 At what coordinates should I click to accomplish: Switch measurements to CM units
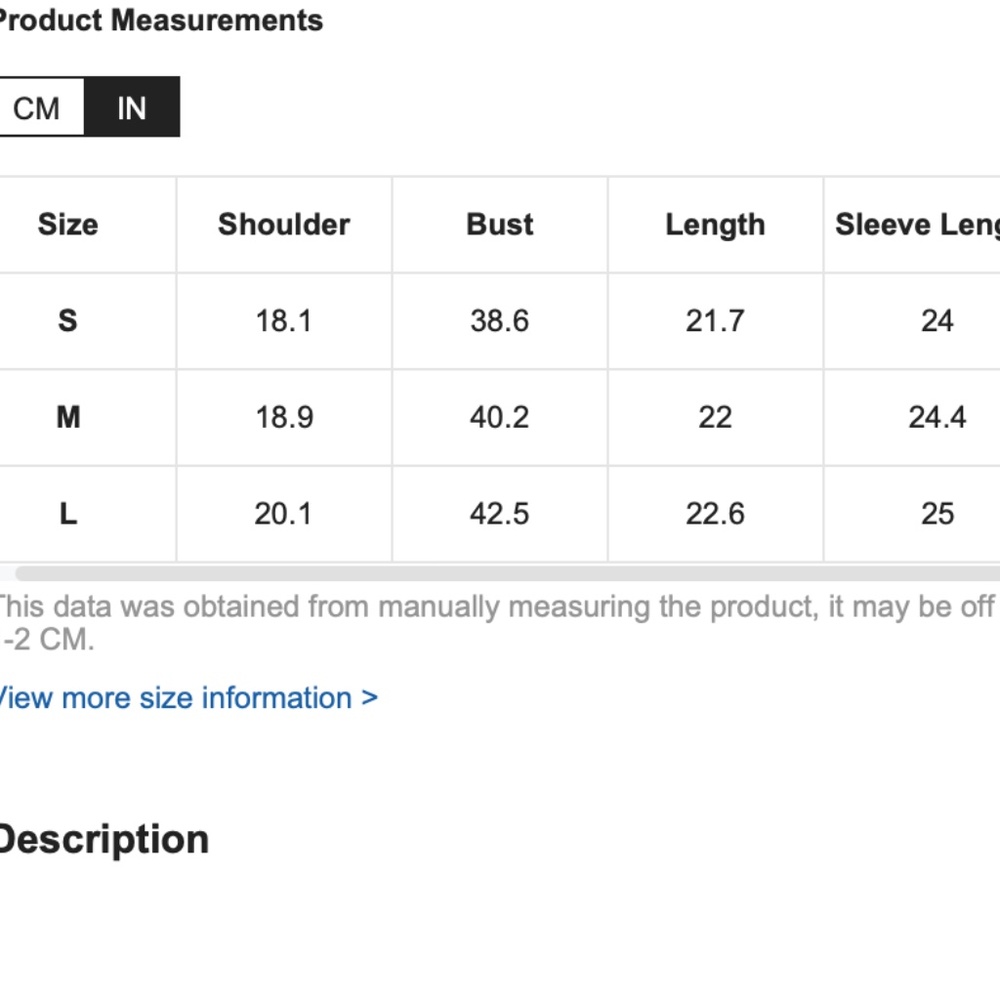click(40, 107)
